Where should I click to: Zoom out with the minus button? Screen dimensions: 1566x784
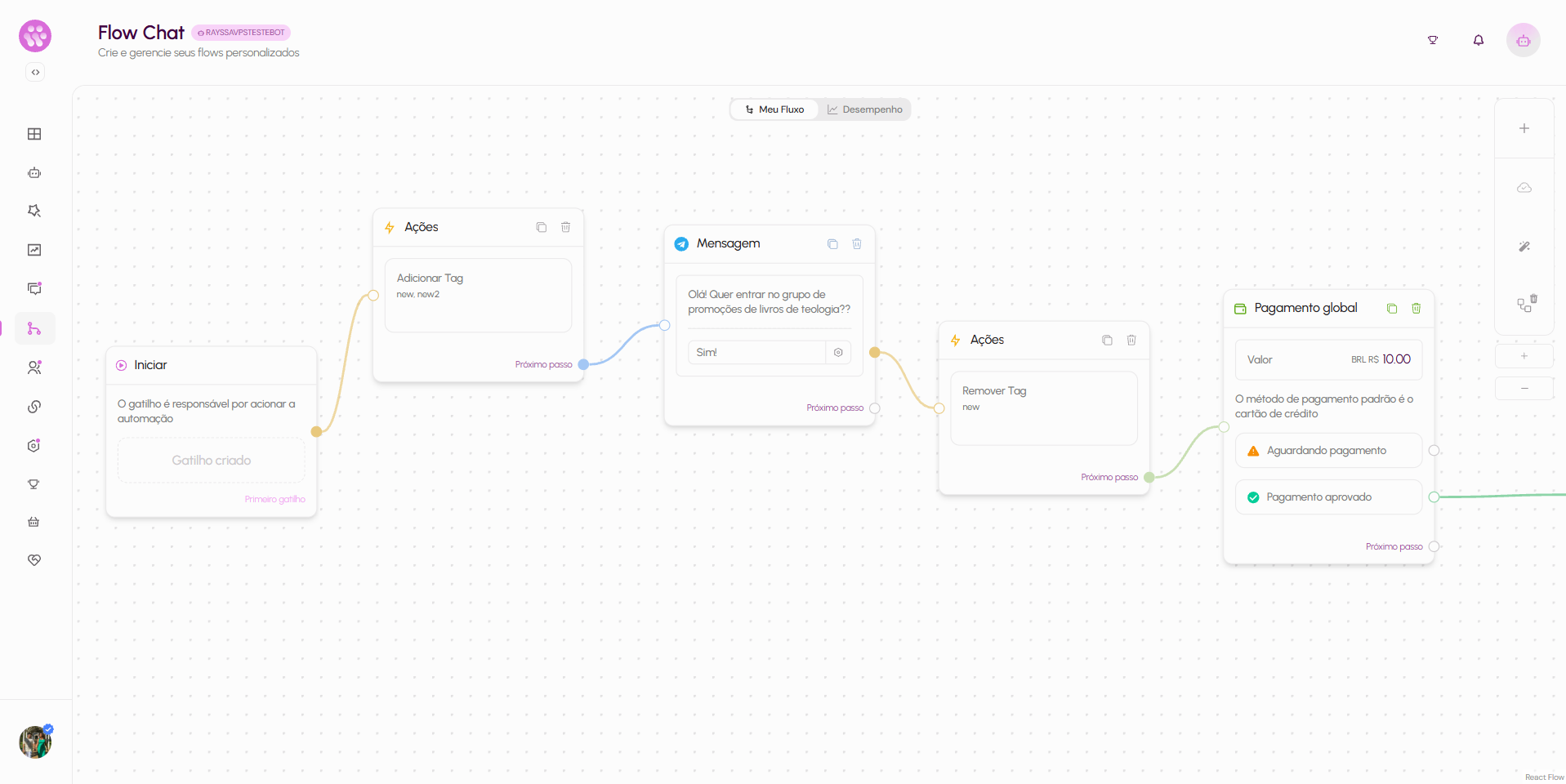click(1524, 388)
